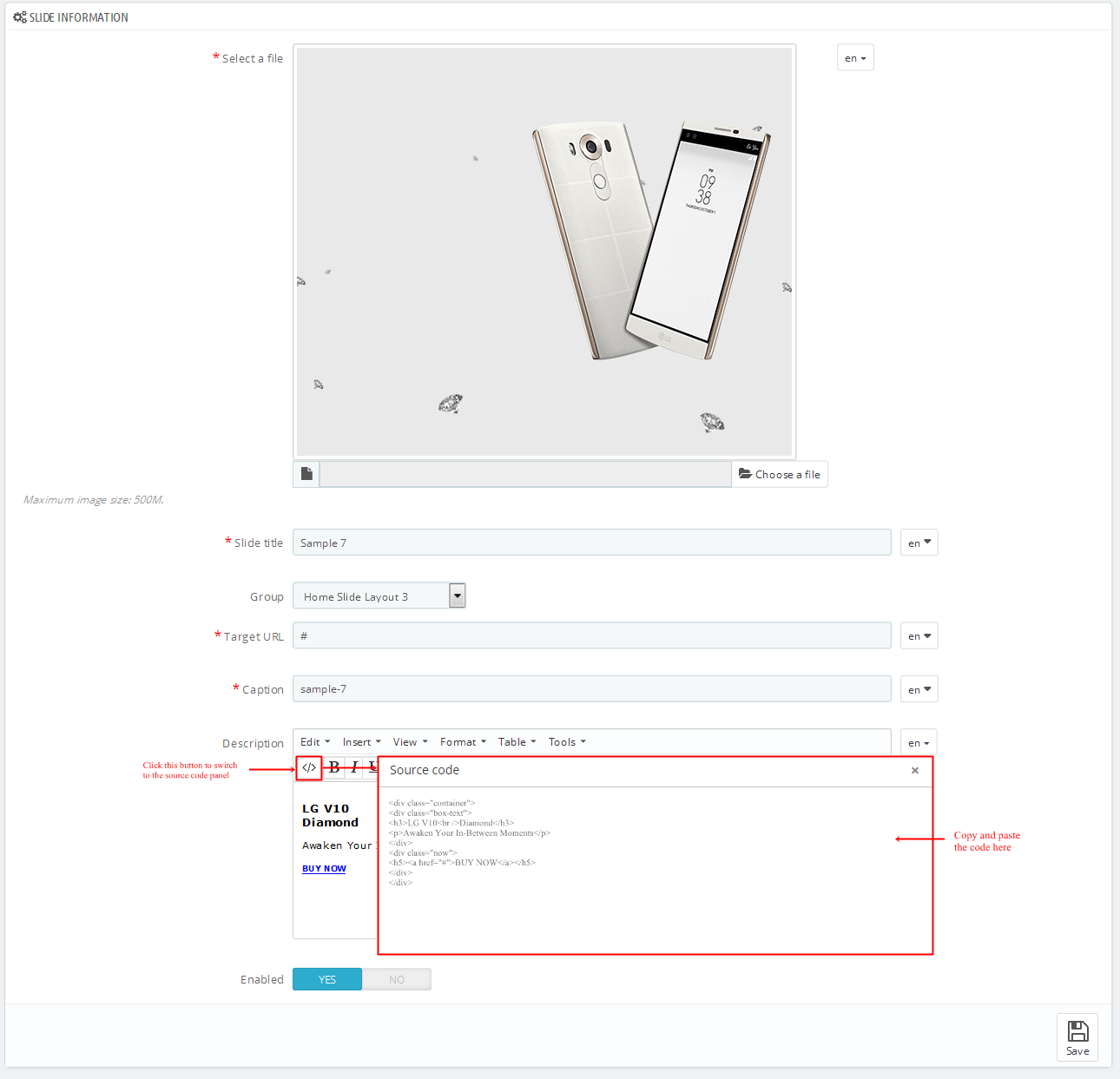Click the Source code dialog title
This screenshot has width=1120, height=1079.
click(425, 770)
